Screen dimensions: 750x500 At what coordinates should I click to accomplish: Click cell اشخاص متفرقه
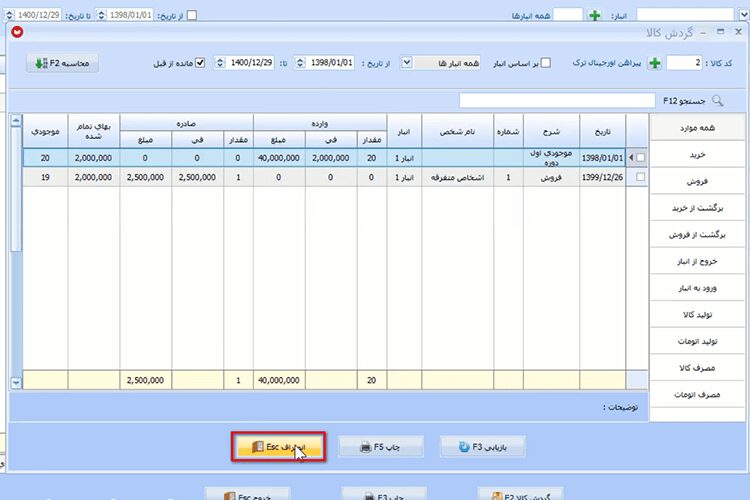pyautogui.click(x=458, y=178)
